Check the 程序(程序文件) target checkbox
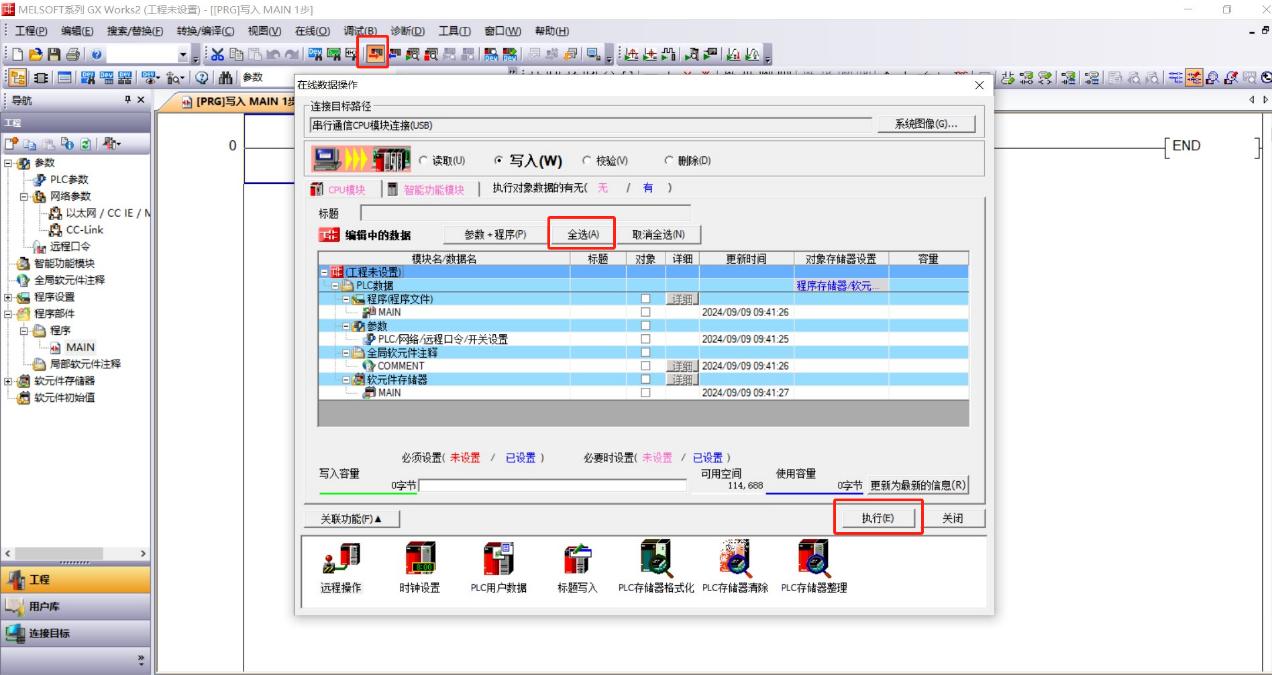The height and width of the screenshot is (675, 1272). (645, 299)
